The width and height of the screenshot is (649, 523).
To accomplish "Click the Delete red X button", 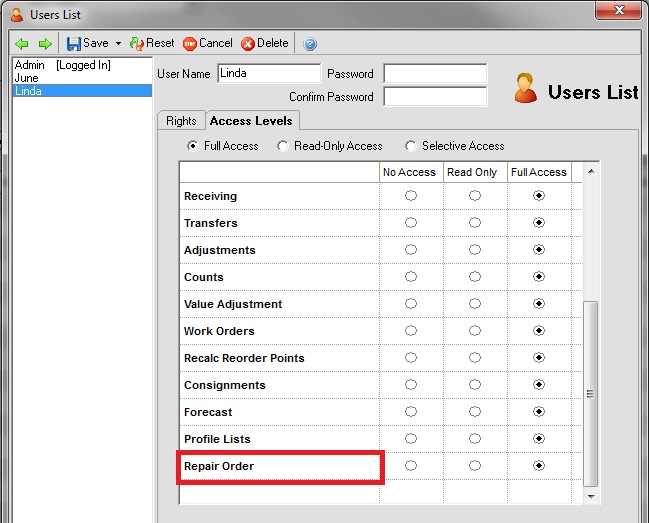I will coord(265,44).
